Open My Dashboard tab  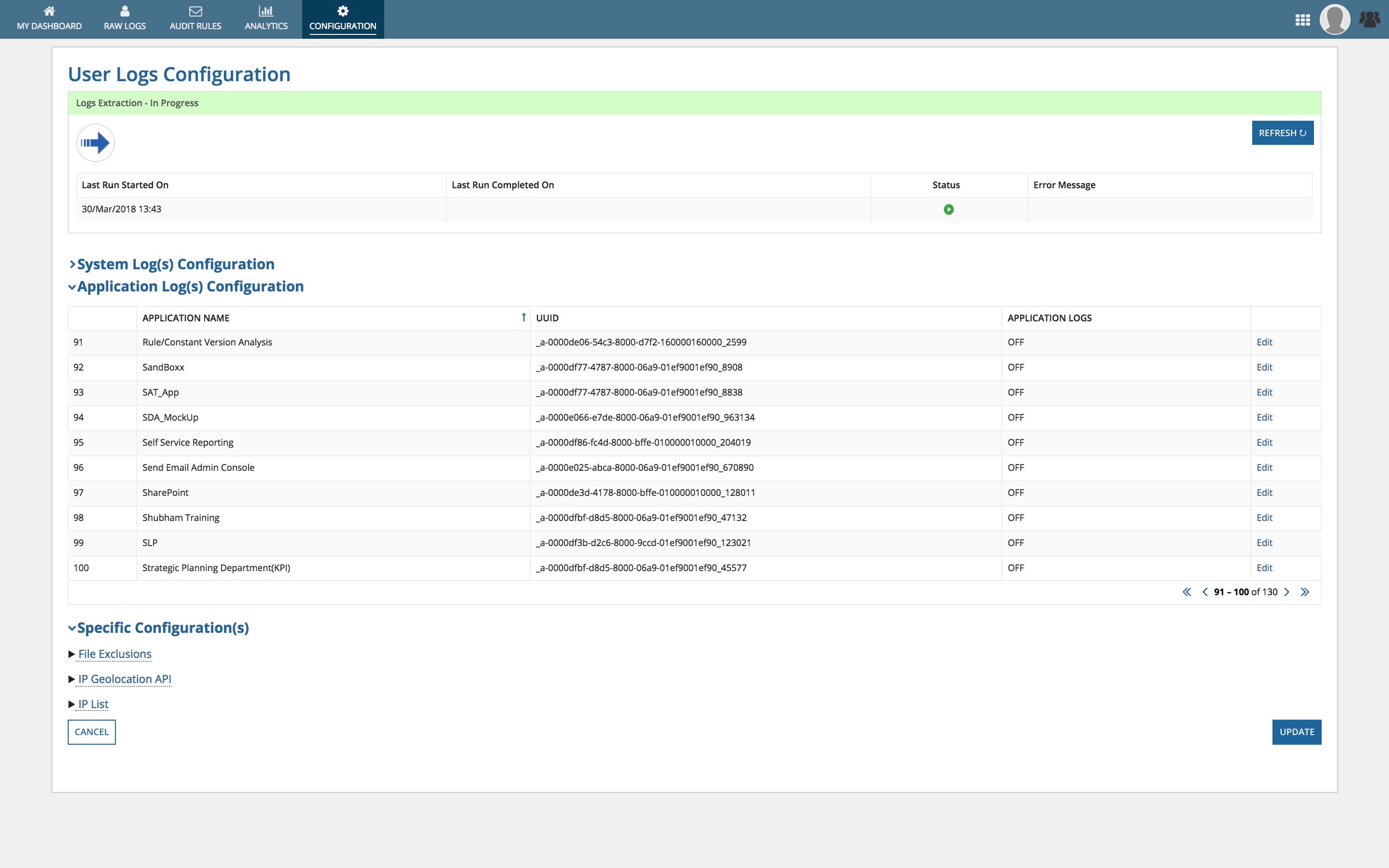click(49, 20)
